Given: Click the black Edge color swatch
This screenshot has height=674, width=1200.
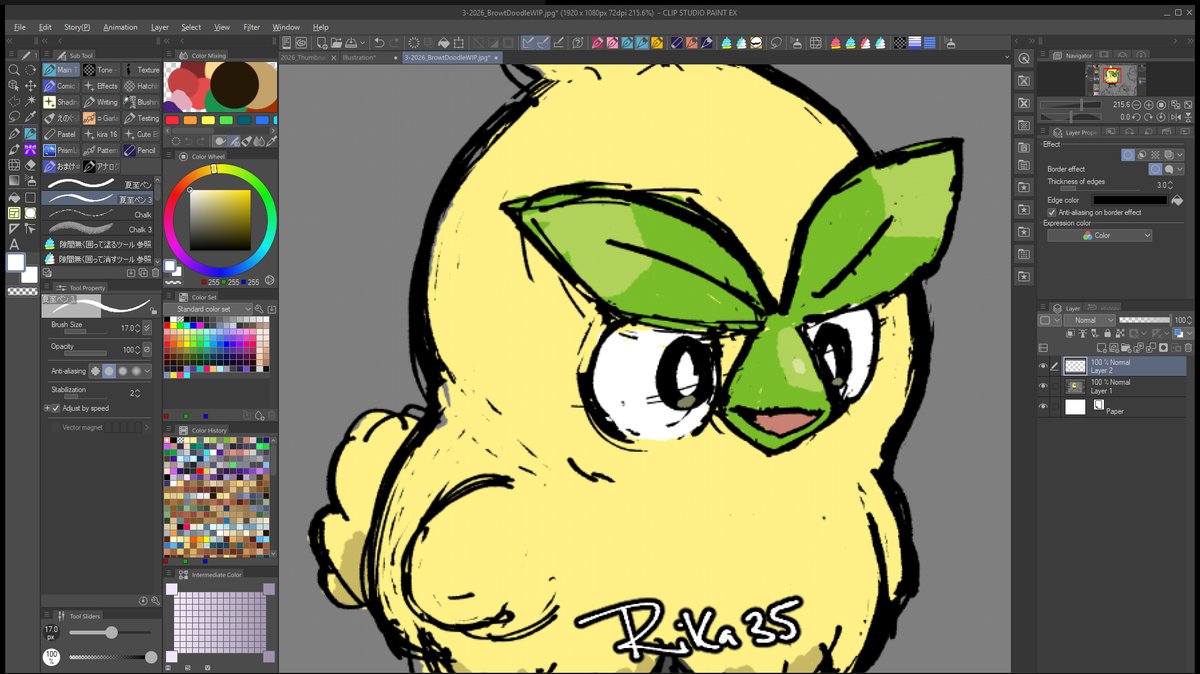Looking at the screenshot, I should click(1129, 200).
